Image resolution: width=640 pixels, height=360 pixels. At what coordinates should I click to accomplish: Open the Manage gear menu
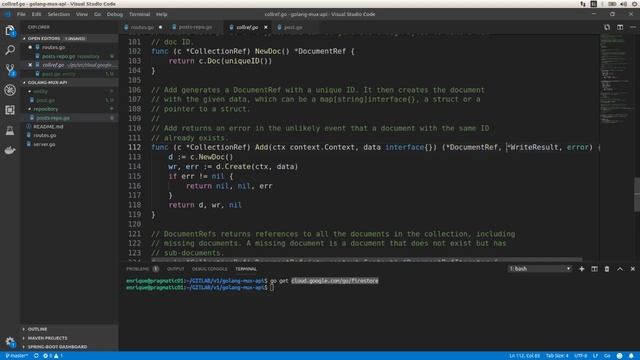tap(10, 342)
